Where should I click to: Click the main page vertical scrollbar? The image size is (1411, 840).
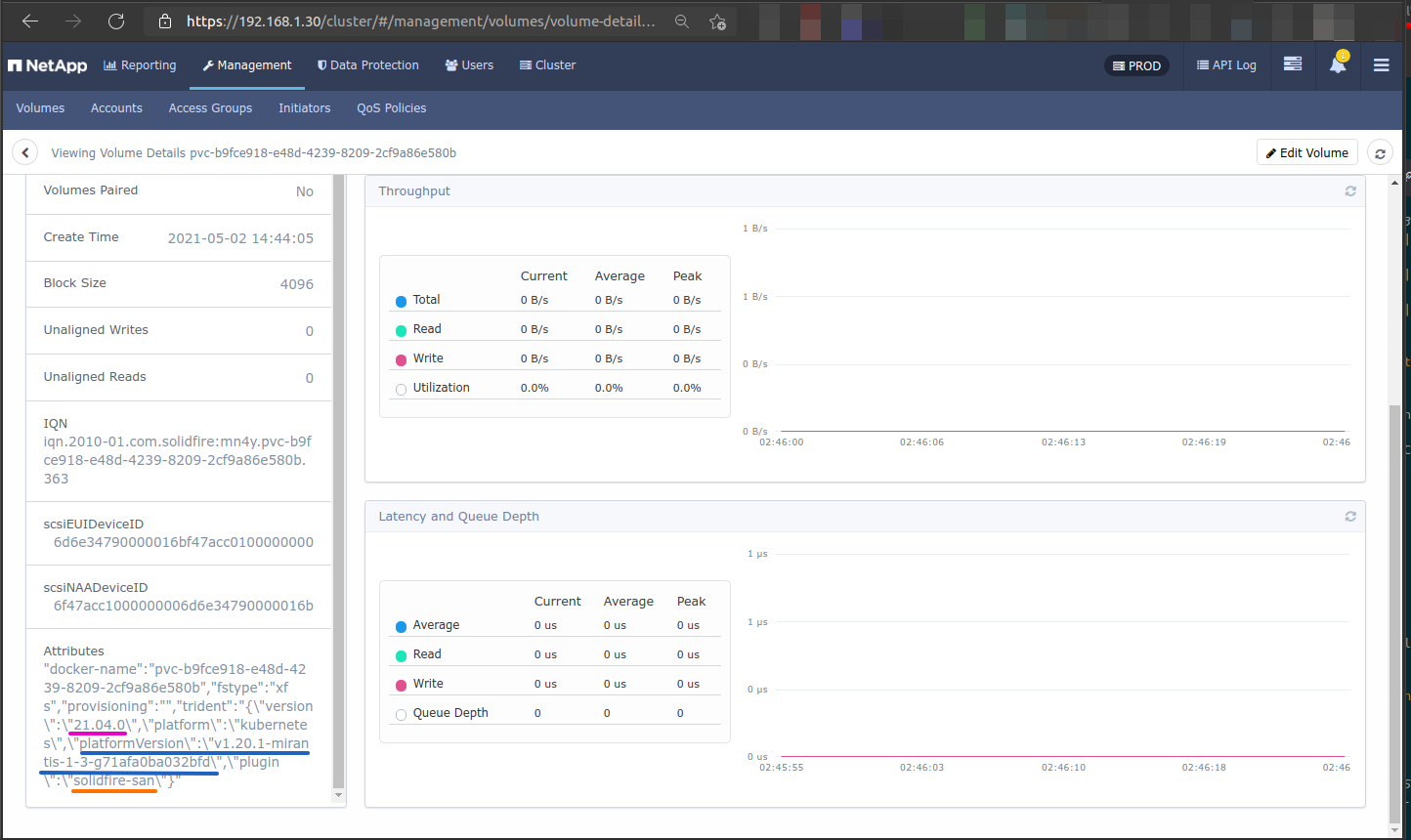pyautogui.click(x=1393, y=615)
